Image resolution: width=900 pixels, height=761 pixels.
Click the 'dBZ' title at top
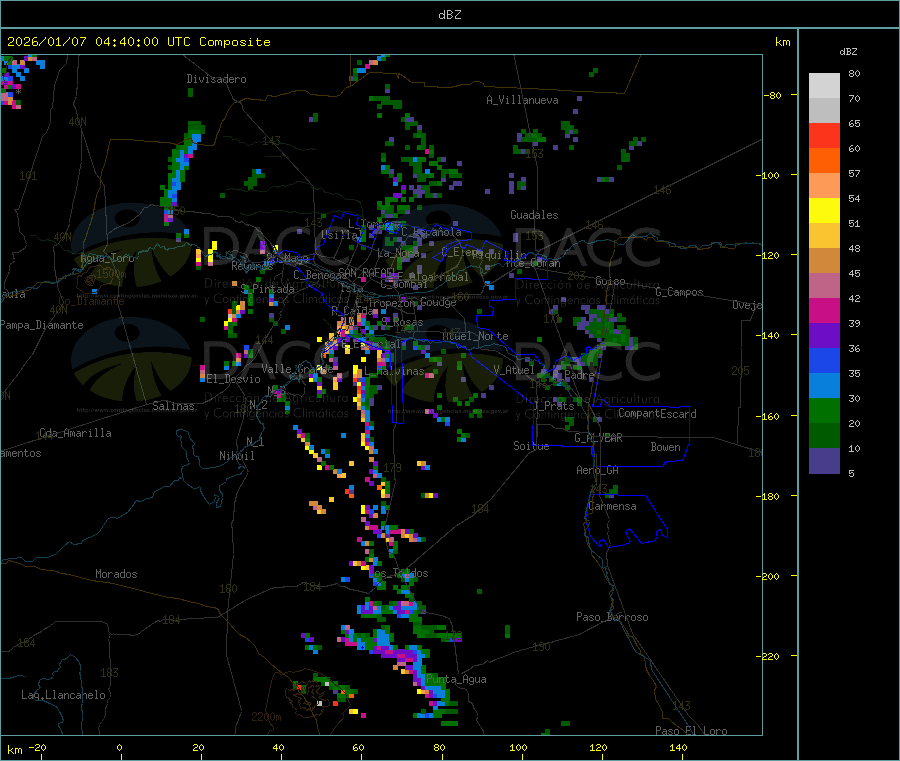click(449, 15)
